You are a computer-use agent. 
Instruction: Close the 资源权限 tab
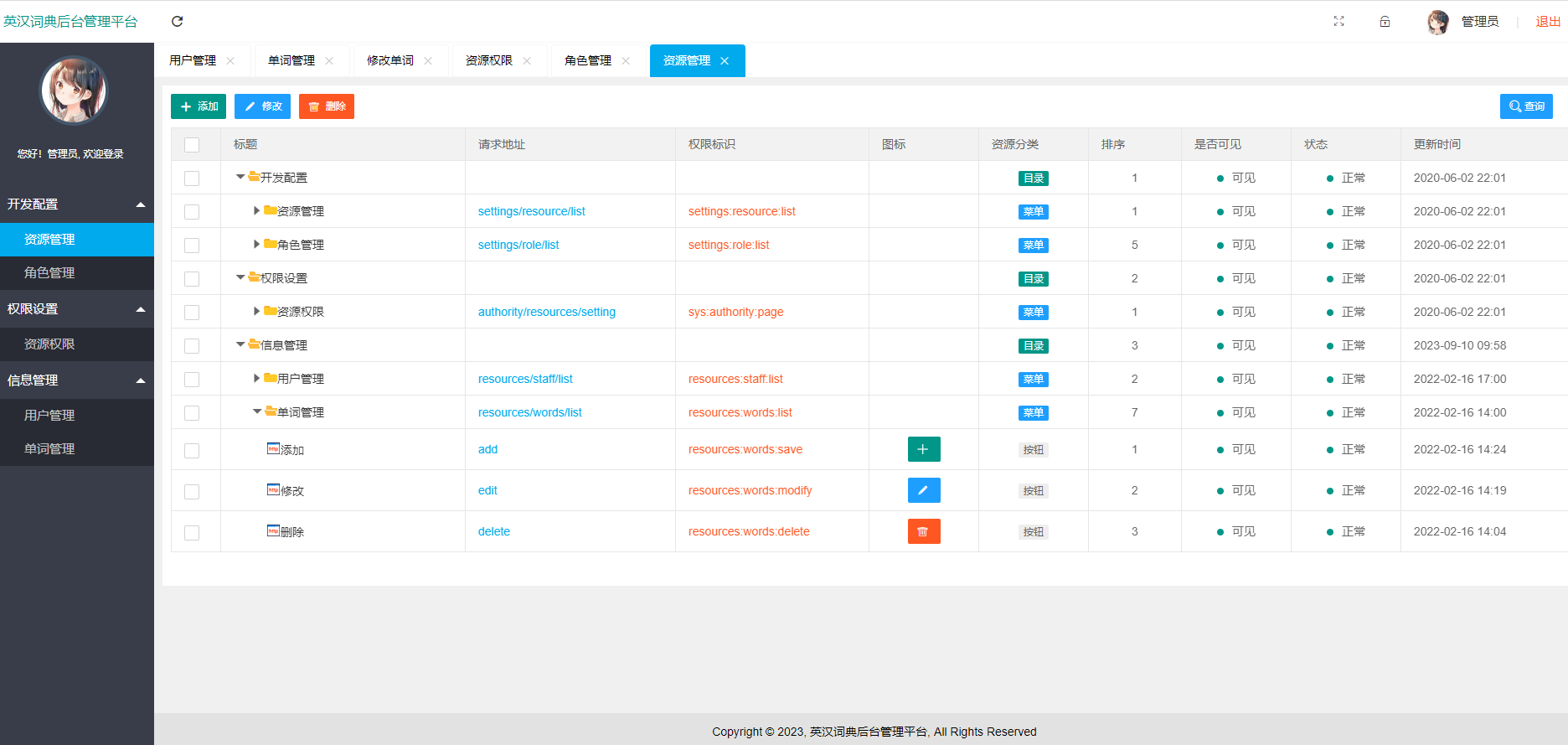click(527, 61)
